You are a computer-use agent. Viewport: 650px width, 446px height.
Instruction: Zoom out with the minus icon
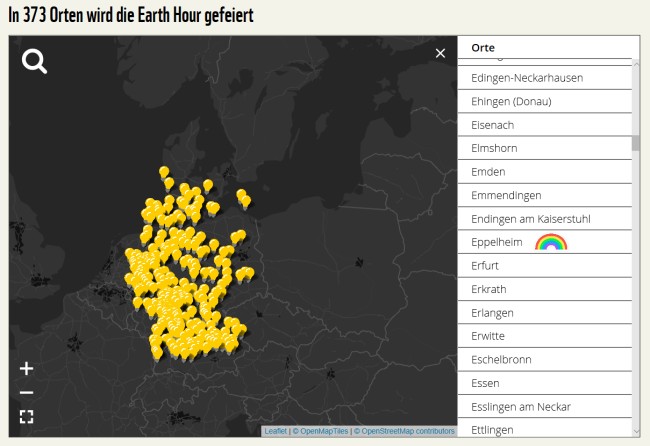click(27, 392)
